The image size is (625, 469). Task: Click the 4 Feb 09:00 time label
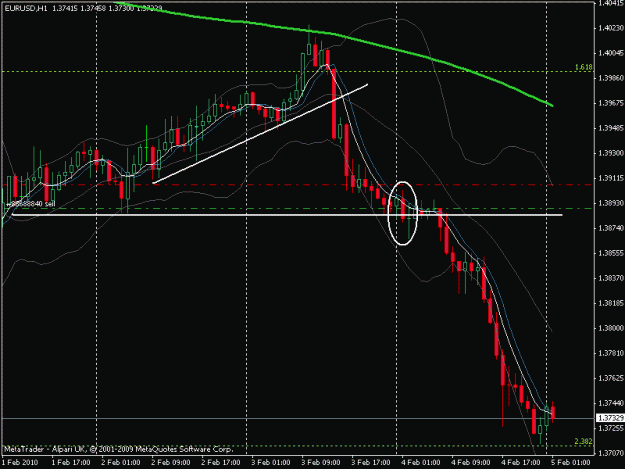471,462
